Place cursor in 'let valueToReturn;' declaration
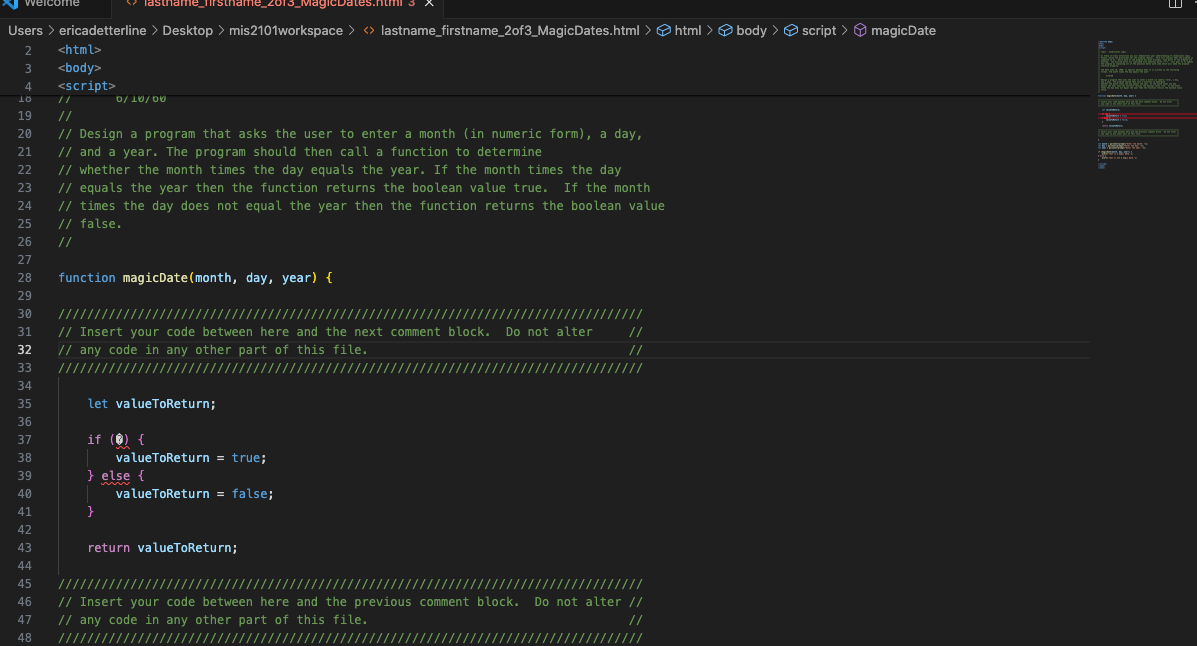Image resolution: width=1197 pixels, height=646 pixels. point(151,404)
